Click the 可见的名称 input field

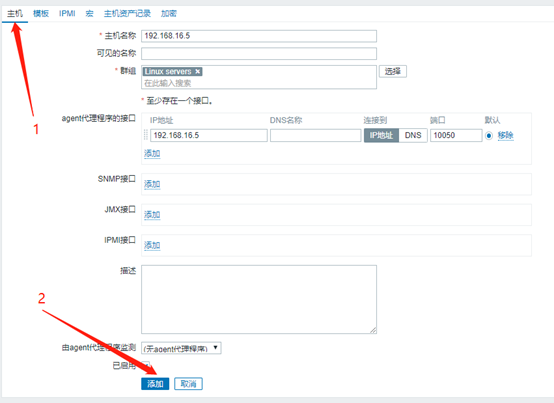(x=259, y=54)
